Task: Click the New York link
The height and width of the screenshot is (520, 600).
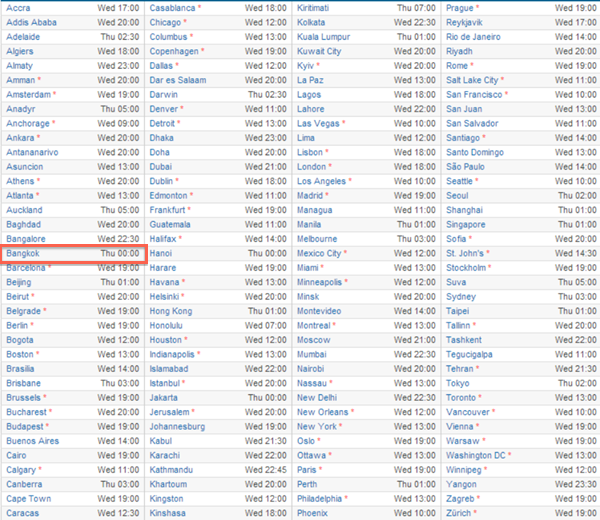Action: (316, 426)
